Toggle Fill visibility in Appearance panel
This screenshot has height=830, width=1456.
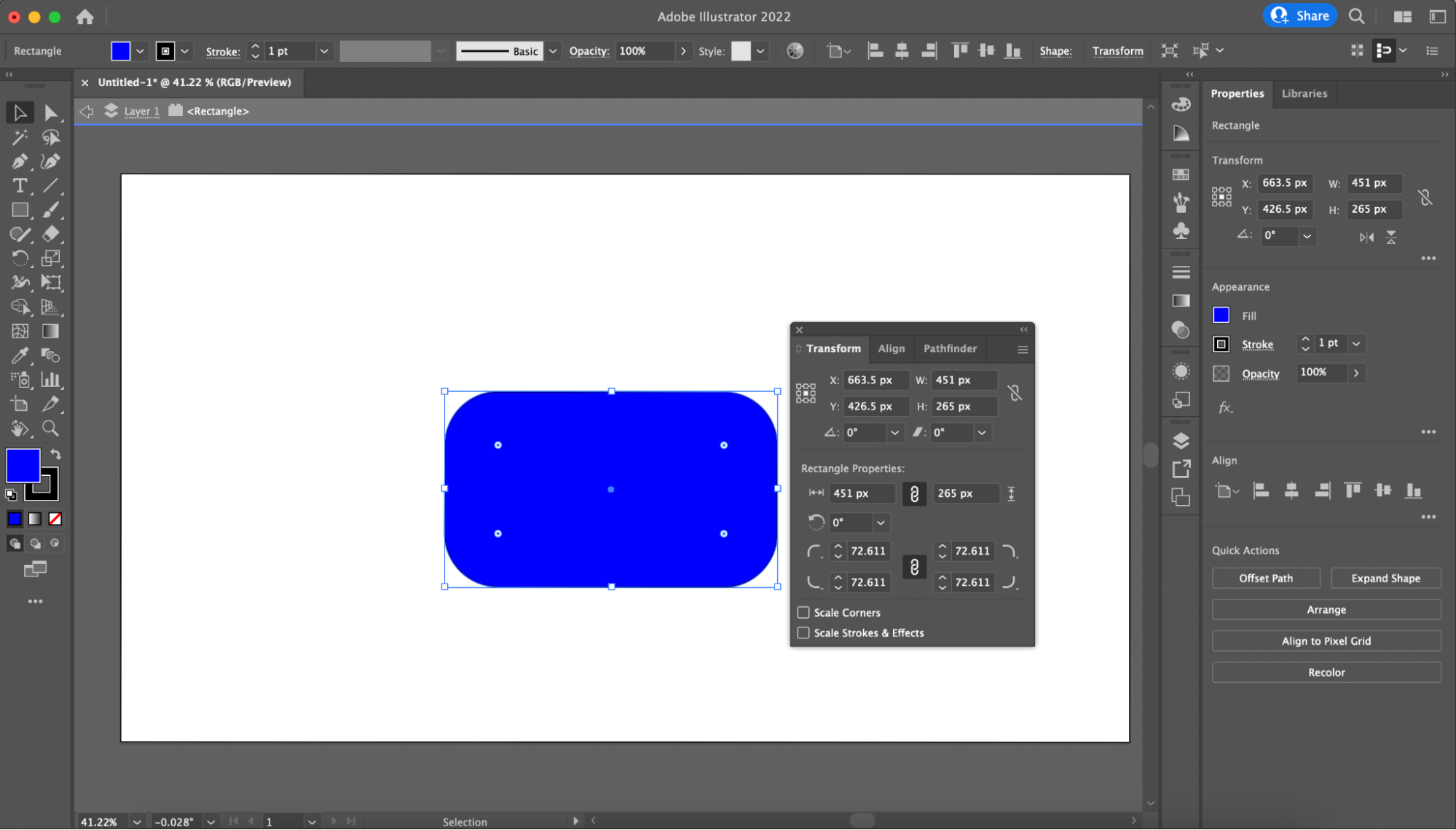(1221, 315)
